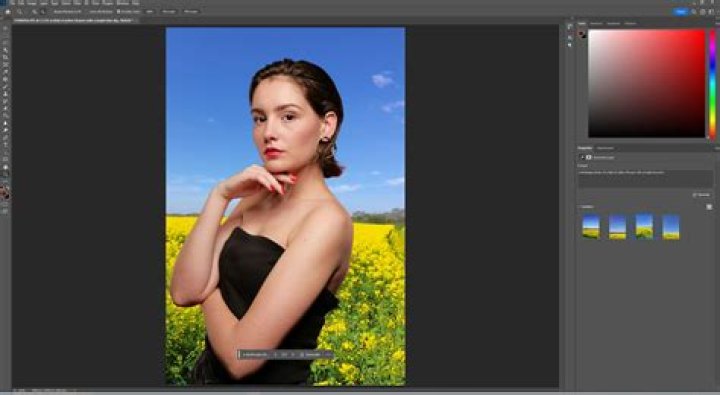The width and height of the screenshot is (720, 395).
Task: Switch to the Properties tab
Action: pyautogui.click(x=585, y=148)
